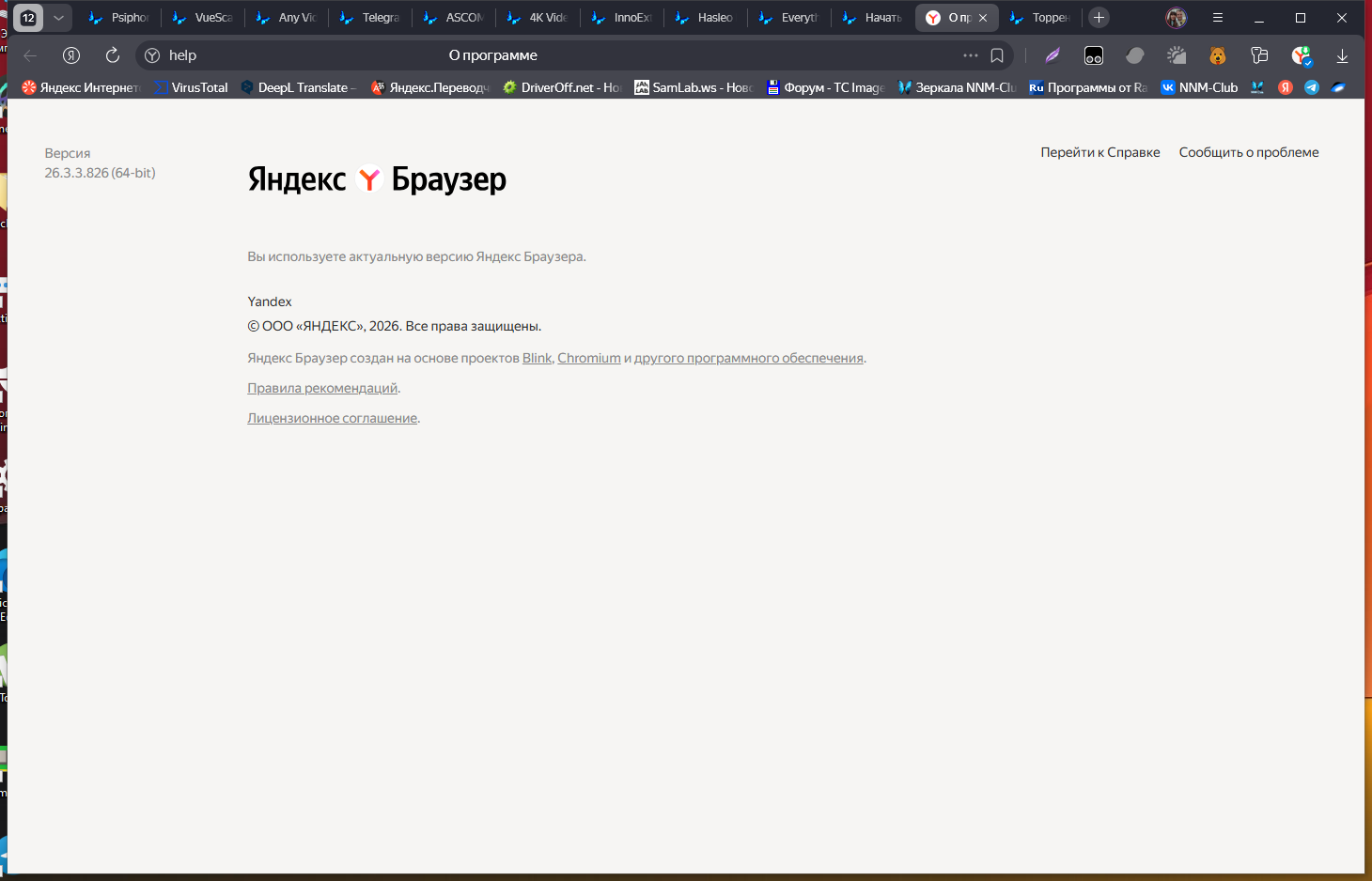Open the Everything tab

point(788,18)
